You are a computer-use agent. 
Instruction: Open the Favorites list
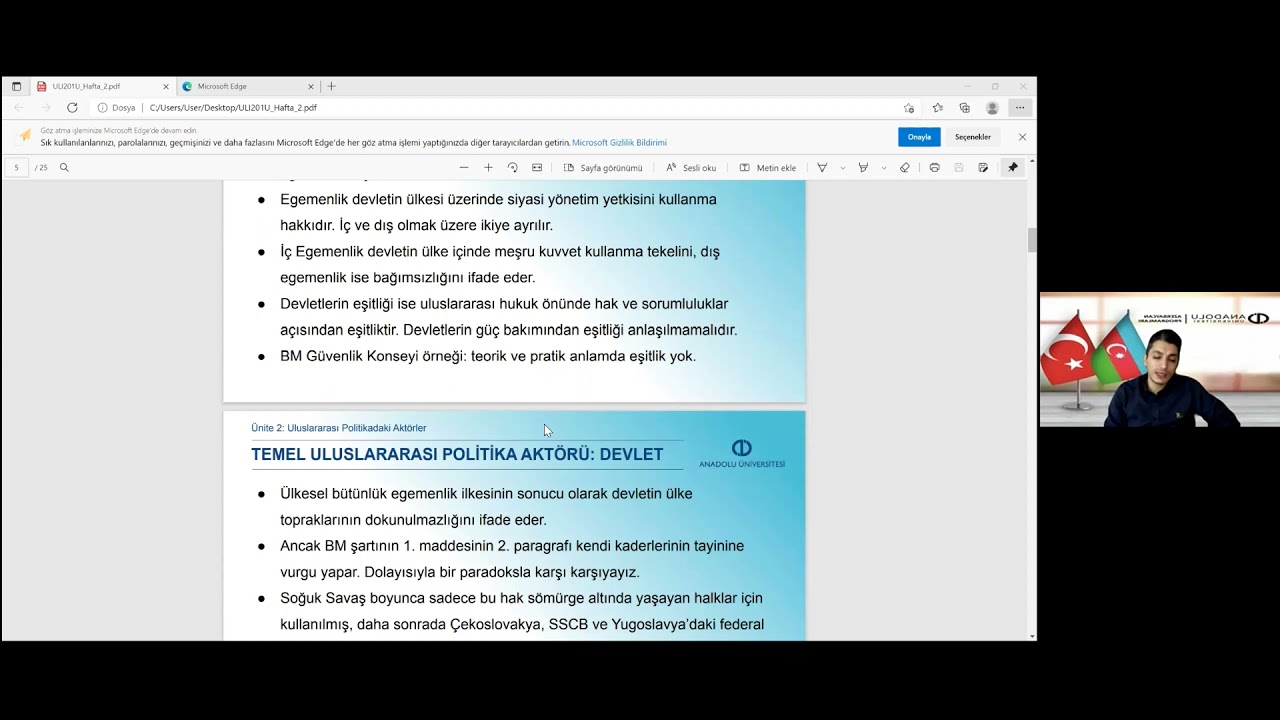[x=937, y=108]
